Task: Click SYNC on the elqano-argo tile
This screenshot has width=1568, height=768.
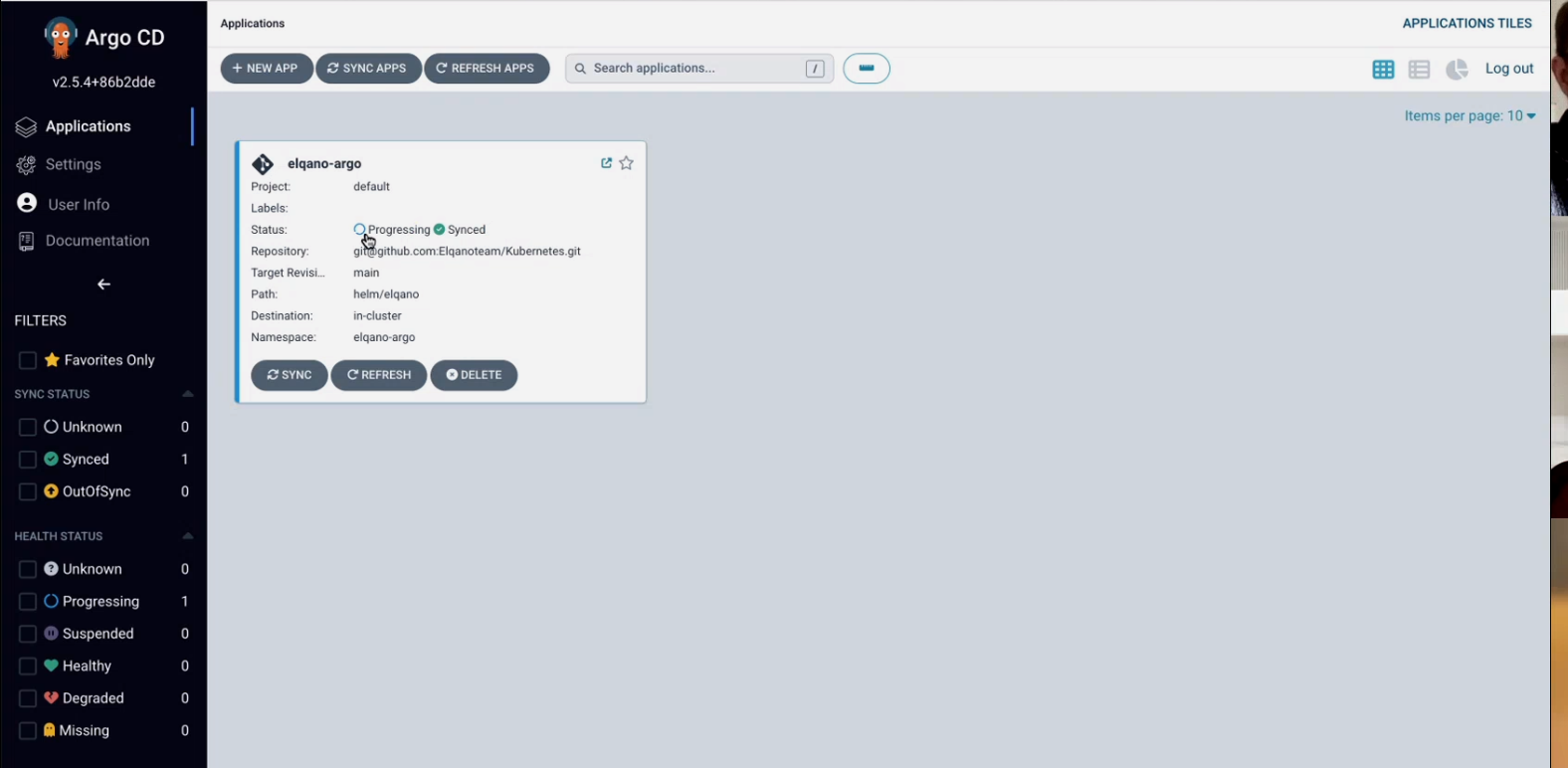Action: point(290,375)
